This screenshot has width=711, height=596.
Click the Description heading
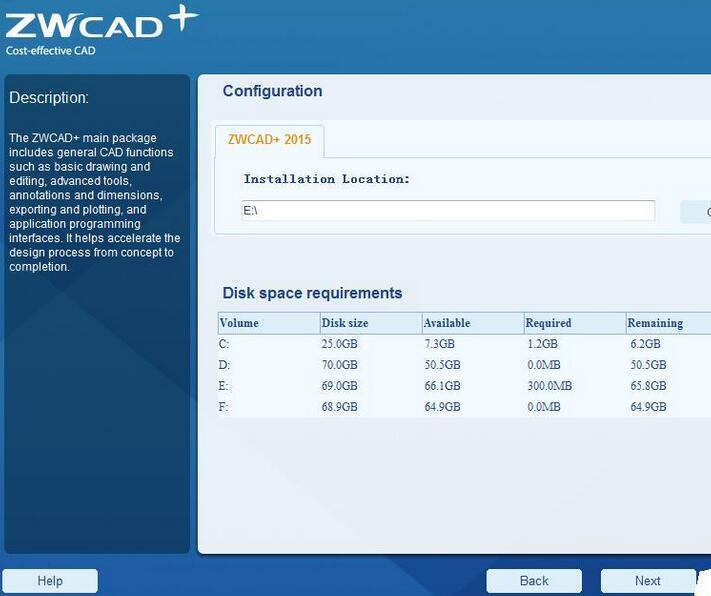tap(49, 98)
